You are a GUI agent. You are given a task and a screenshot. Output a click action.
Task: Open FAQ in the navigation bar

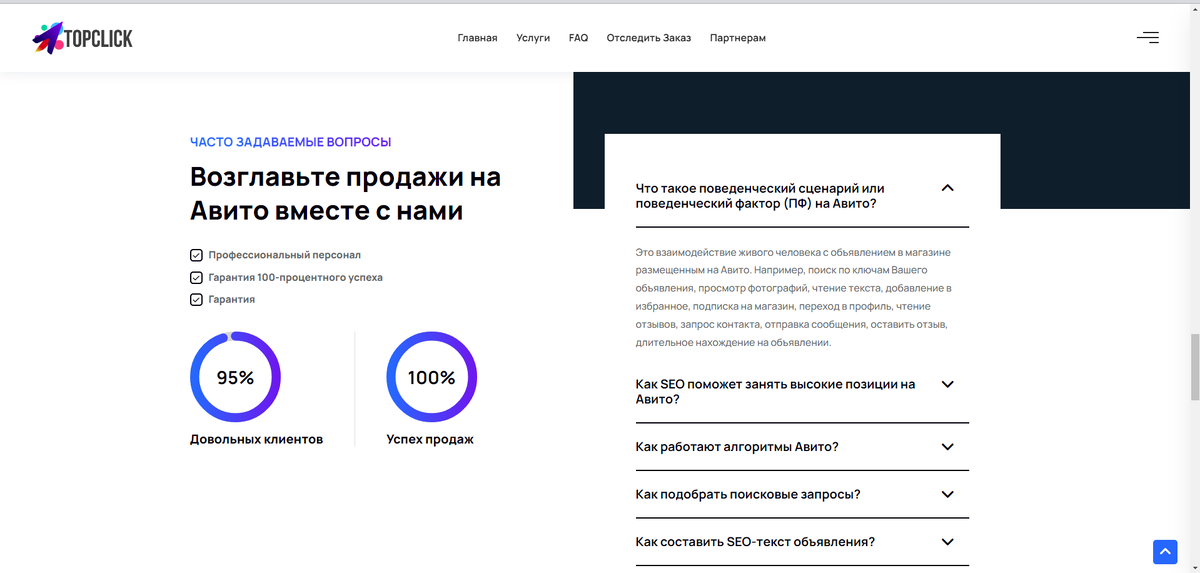click(x=578, y=38)
